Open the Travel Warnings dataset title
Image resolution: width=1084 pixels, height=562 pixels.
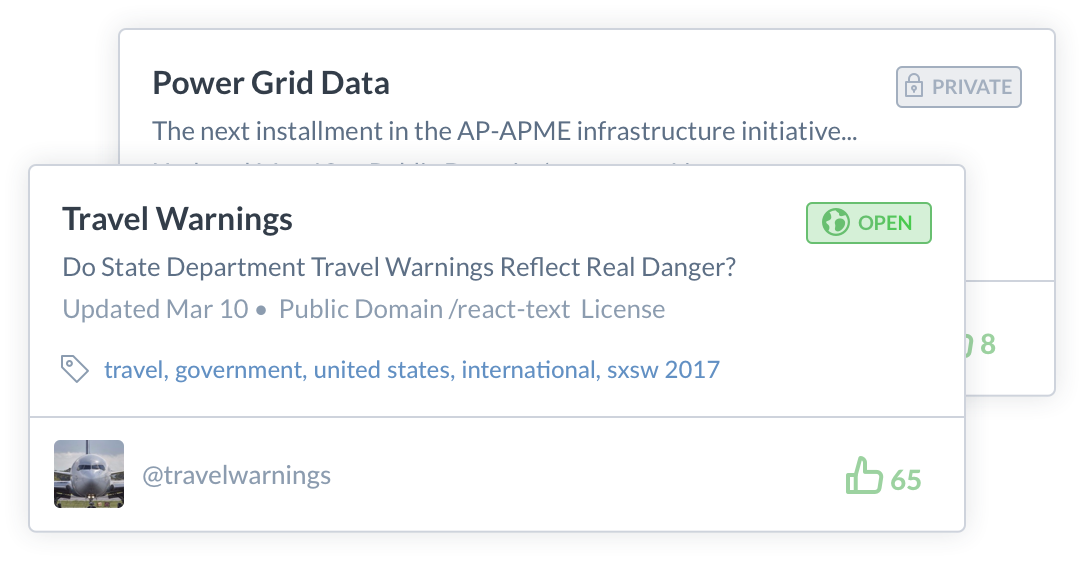[x=177, y=219]
